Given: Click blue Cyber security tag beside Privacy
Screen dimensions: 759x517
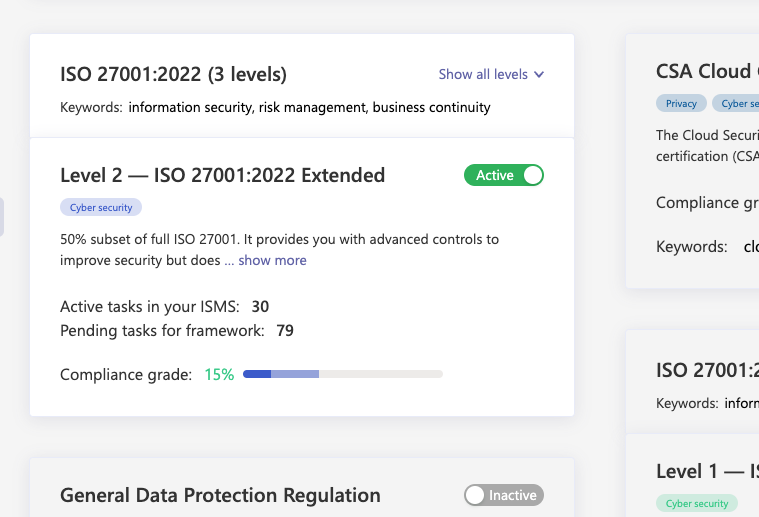Looking at the screenshot, I should point(738,103).
